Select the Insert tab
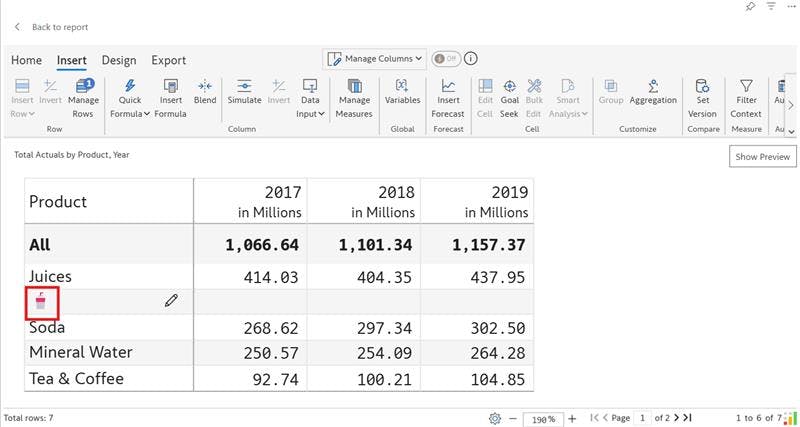 (x=71, y=60)
